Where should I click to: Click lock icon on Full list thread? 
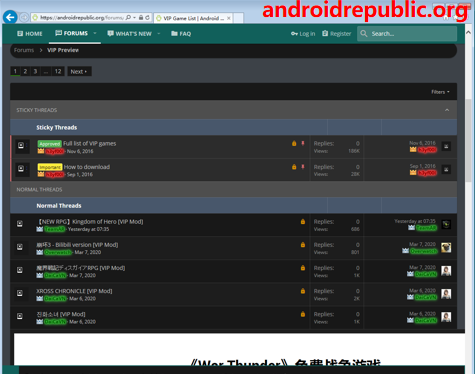(294, 143)
